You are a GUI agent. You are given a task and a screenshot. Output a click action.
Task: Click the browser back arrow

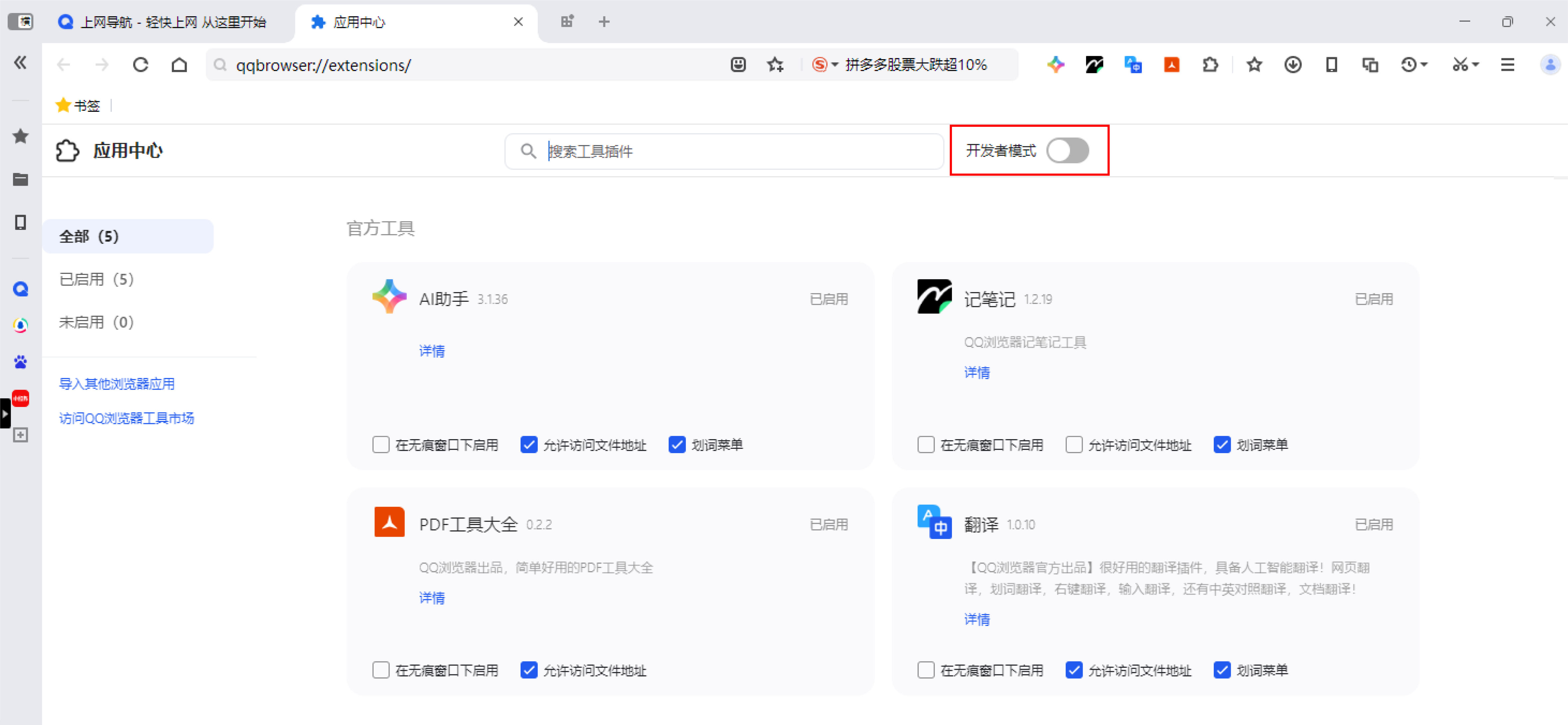63,65
